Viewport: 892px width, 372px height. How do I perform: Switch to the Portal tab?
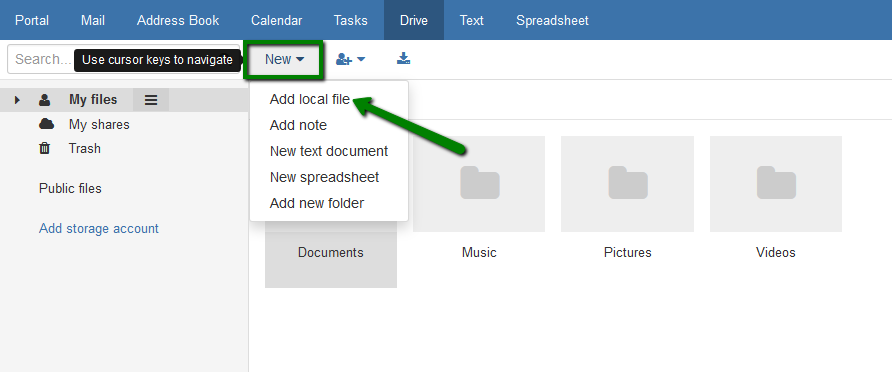[x=32, y=20]
